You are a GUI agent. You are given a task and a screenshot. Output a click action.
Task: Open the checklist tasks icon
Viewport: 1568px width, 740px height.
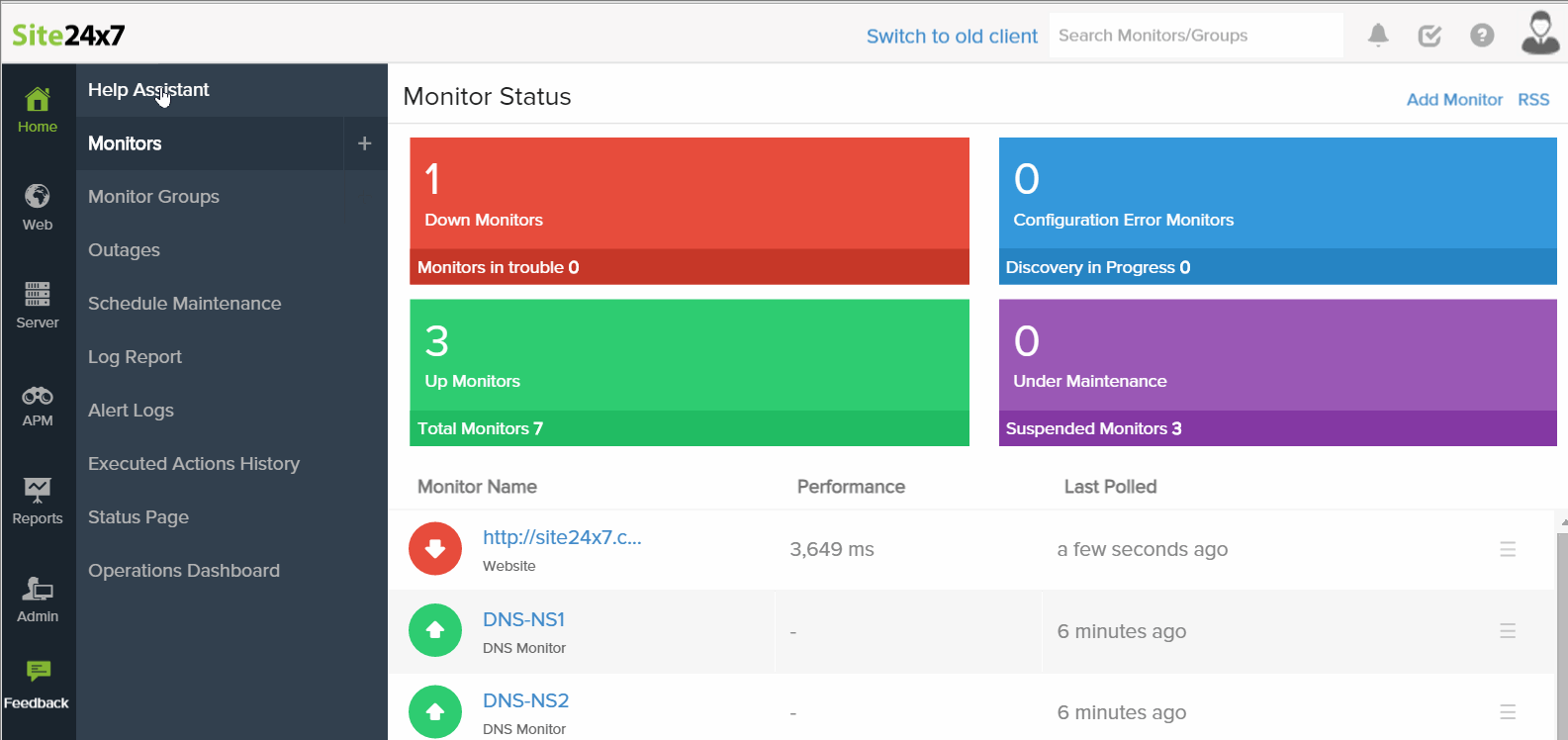(x=1430, y=36)
